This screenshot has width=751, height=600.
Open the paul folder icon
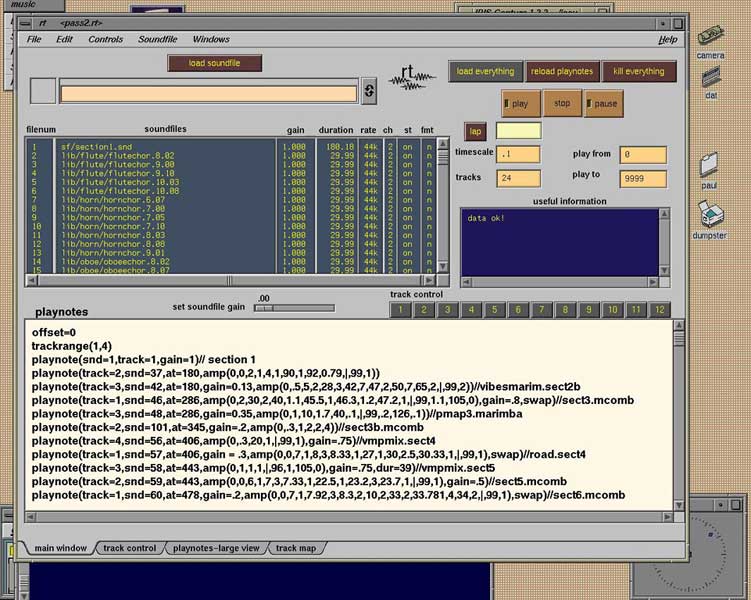(710, 167)
